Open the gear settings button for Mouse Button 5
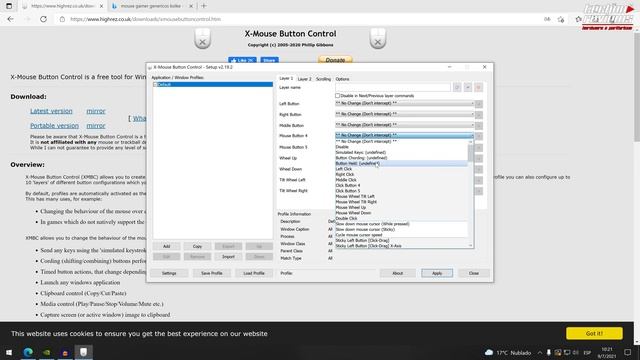Viewport: 640px width, 360px height. (x=479, y=147)
